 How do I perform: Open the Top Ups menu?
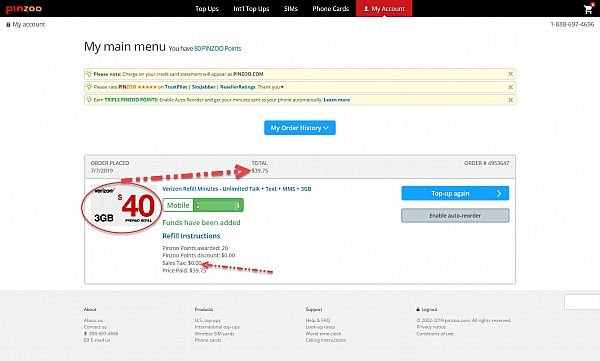(x=207, y=8)
